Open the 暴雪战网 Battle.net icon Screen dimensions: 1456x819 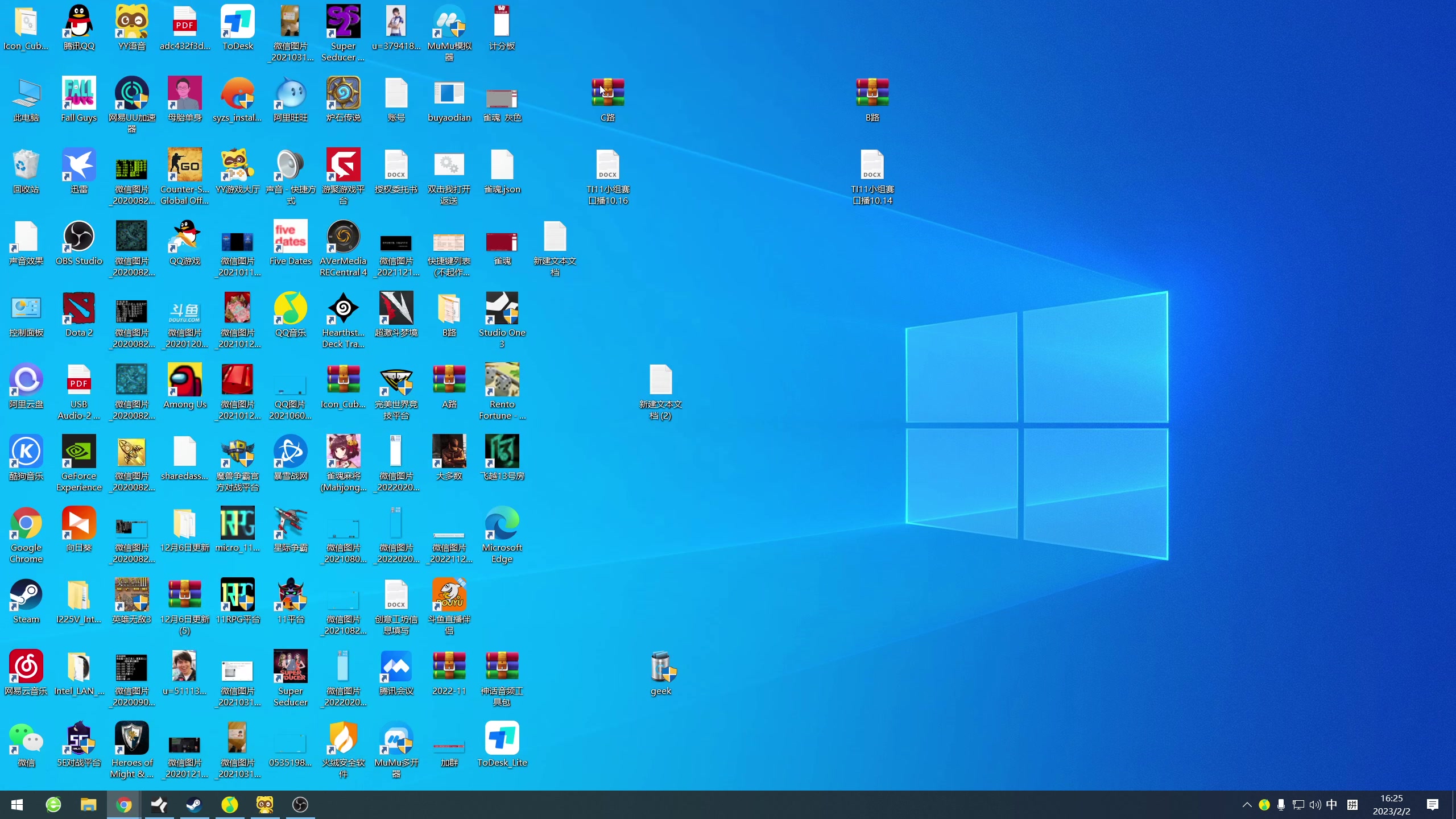(291, 458)
